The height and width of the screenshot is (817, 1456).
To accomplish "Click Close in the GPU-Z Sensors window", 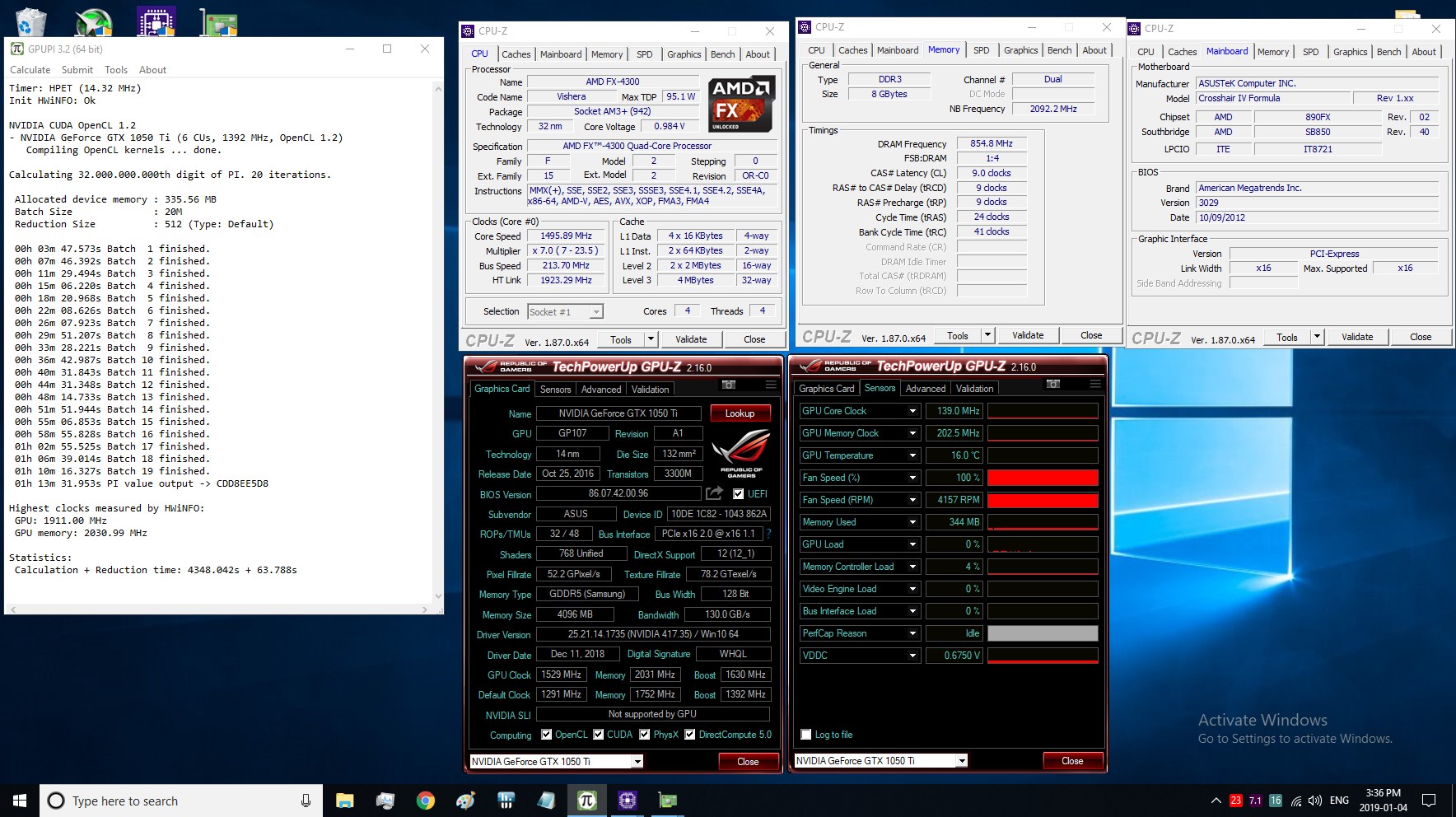I will point(1072,761).
